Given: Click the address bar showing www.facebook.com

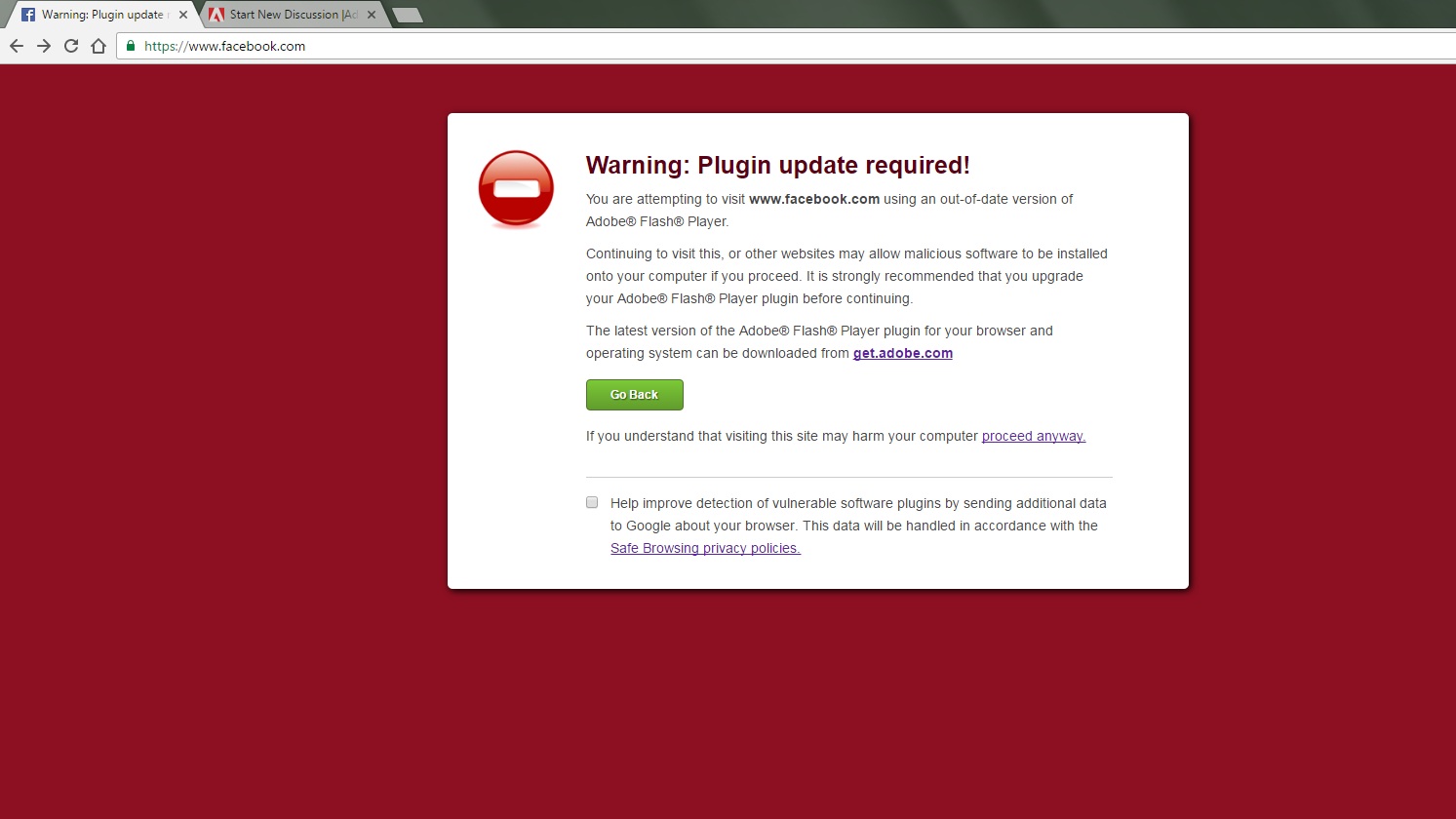Looking at the screenshot, I should point(785,46).
